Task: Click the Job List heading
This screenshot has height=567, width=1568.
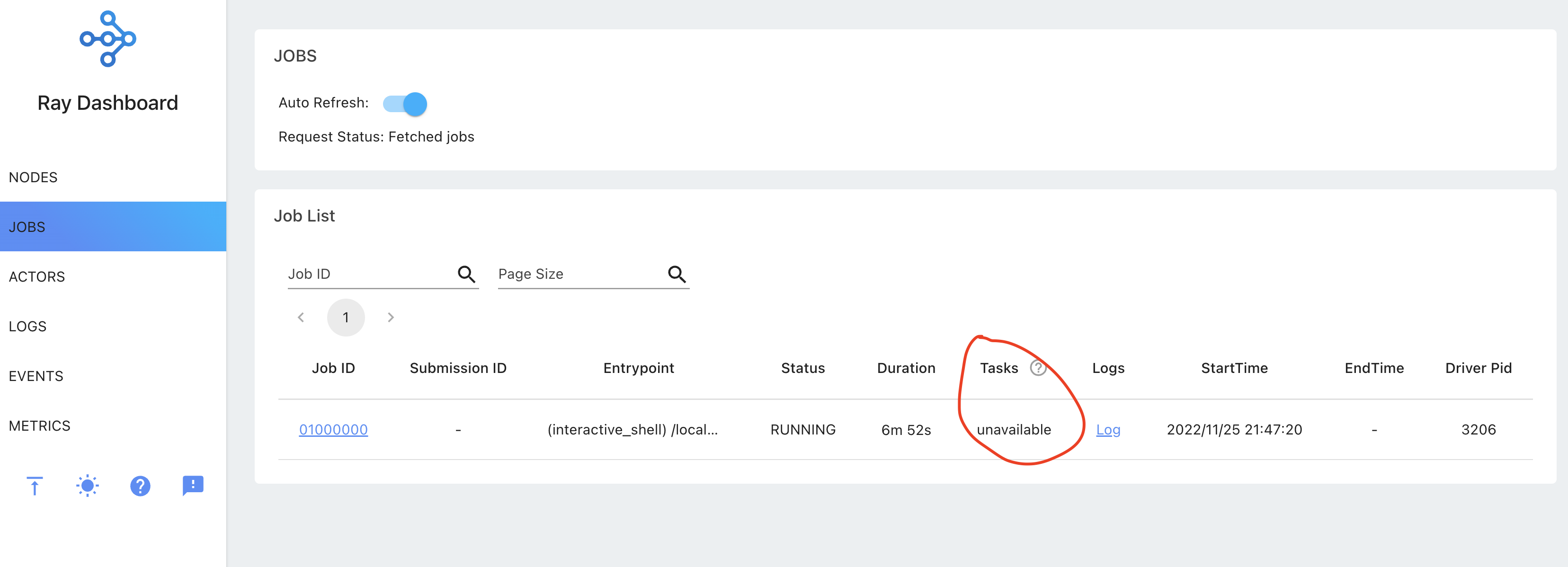Action: [x=304, y=216]
